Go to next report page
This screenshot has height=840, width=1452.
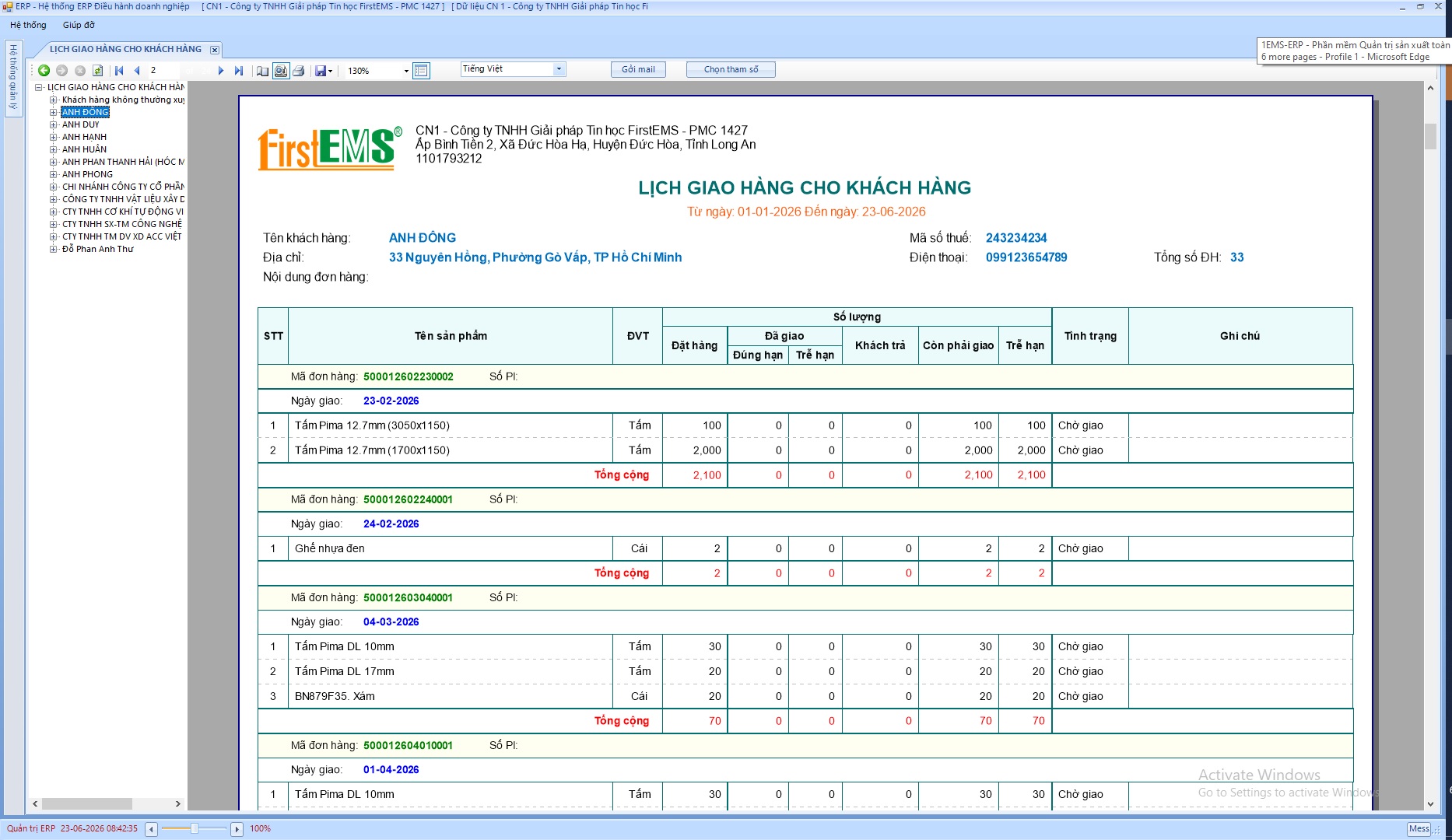(221, 70)
